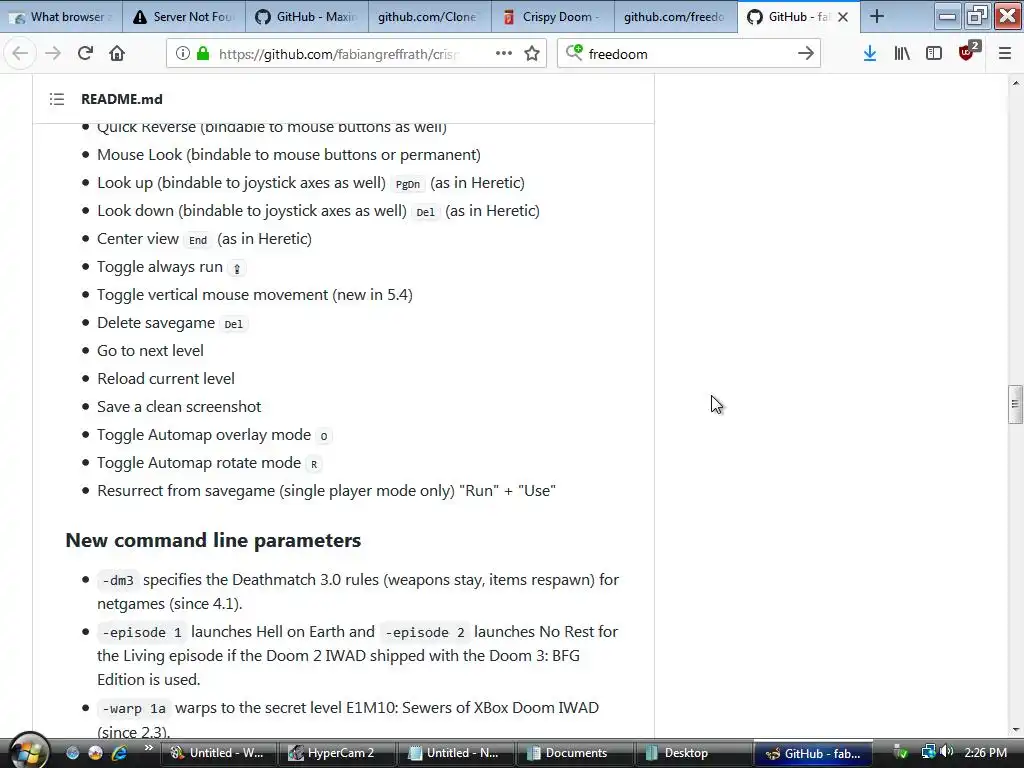Click the Resurrect from savegame item

pyautogui.click(x=327, y=491)
